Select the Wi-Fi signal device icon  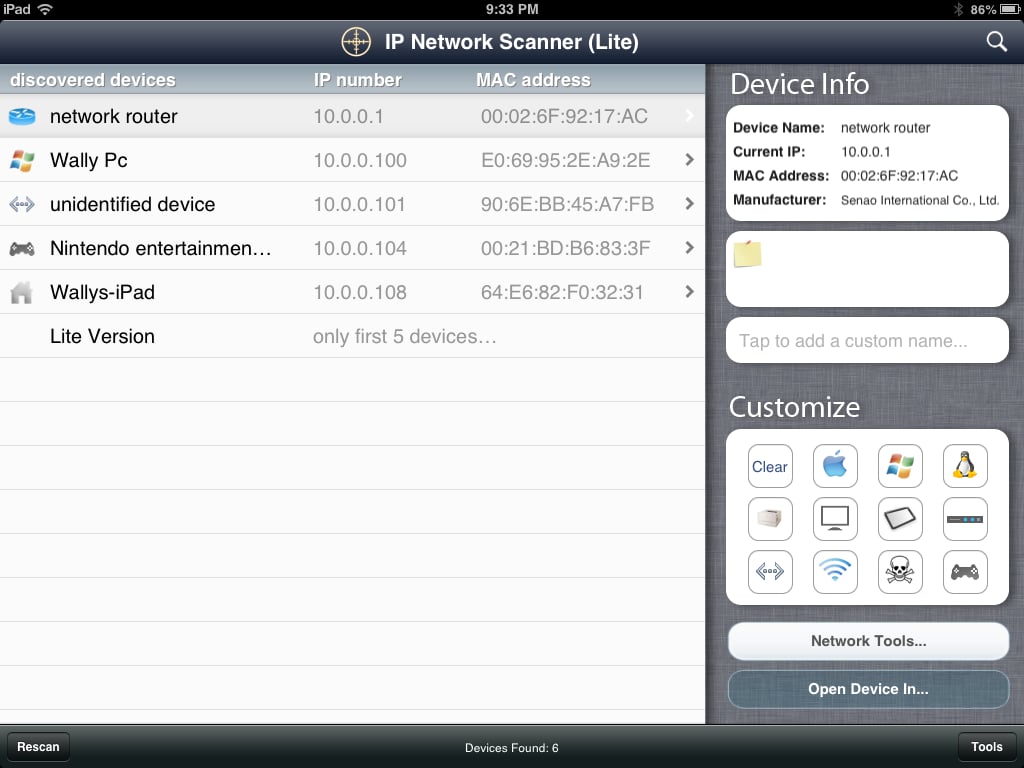pos(835,572)
